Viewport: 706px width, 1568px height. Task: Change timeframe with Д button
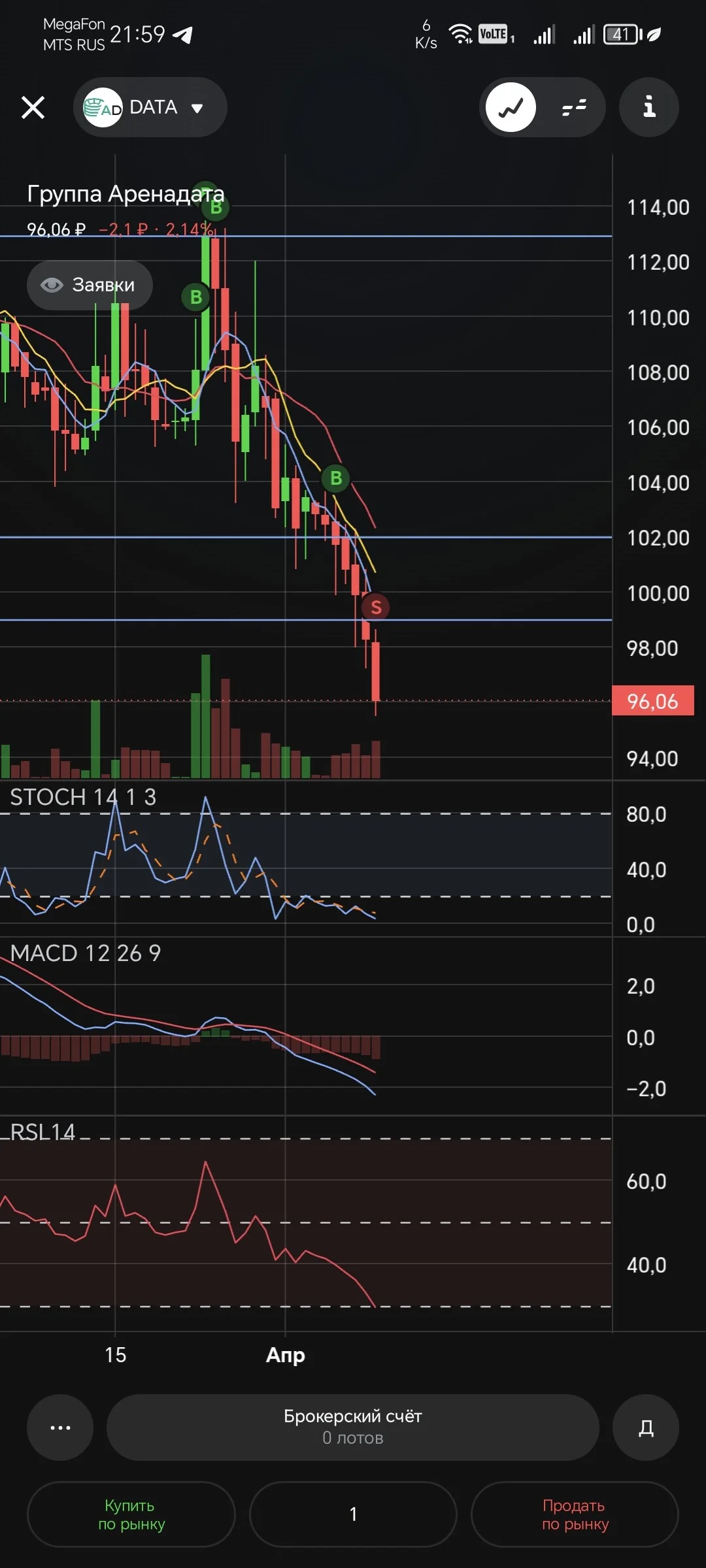pos(646,1428)
